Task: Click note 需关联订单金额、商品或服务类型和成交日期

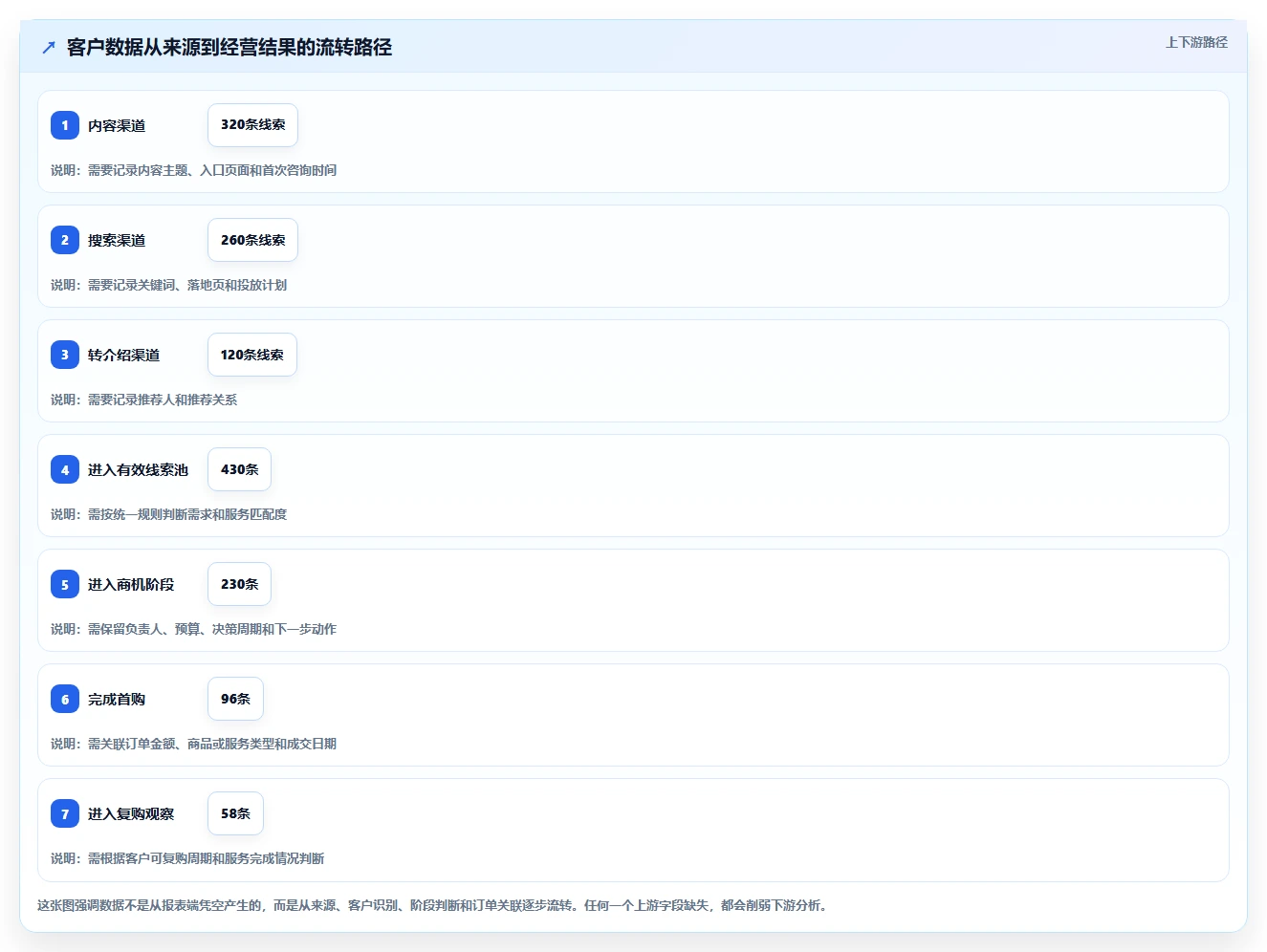Action: coord(212,744)
